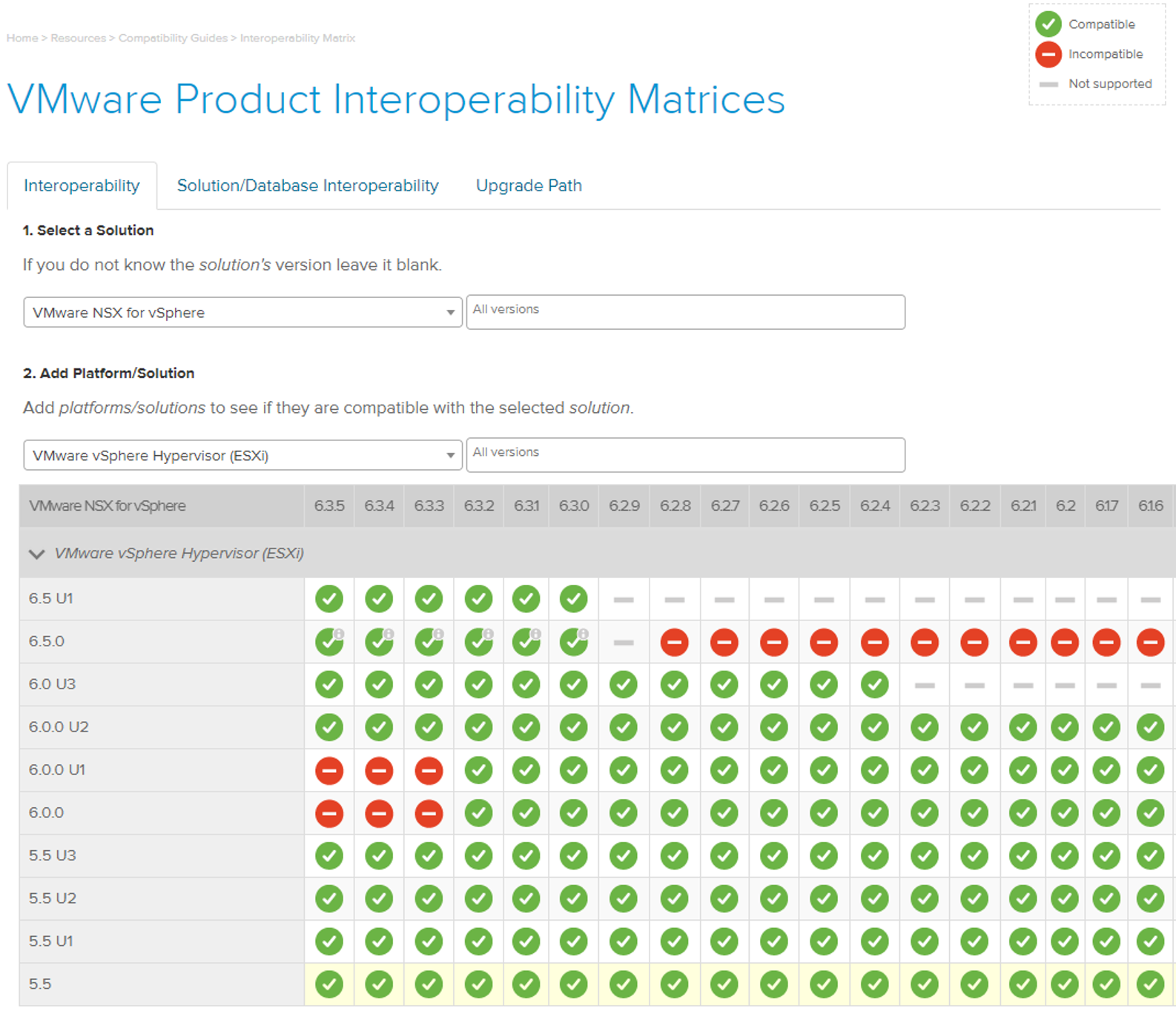Click the 6.5.0 row label
Viewport: 1176px width, 1011px height.
pyautogui.click(x=46, y=641)
